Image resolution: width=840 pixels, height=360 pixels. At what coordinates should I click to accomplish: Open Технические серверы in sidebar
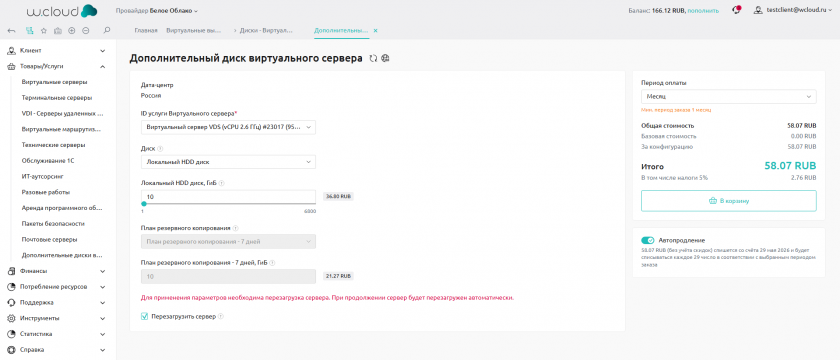54,145
